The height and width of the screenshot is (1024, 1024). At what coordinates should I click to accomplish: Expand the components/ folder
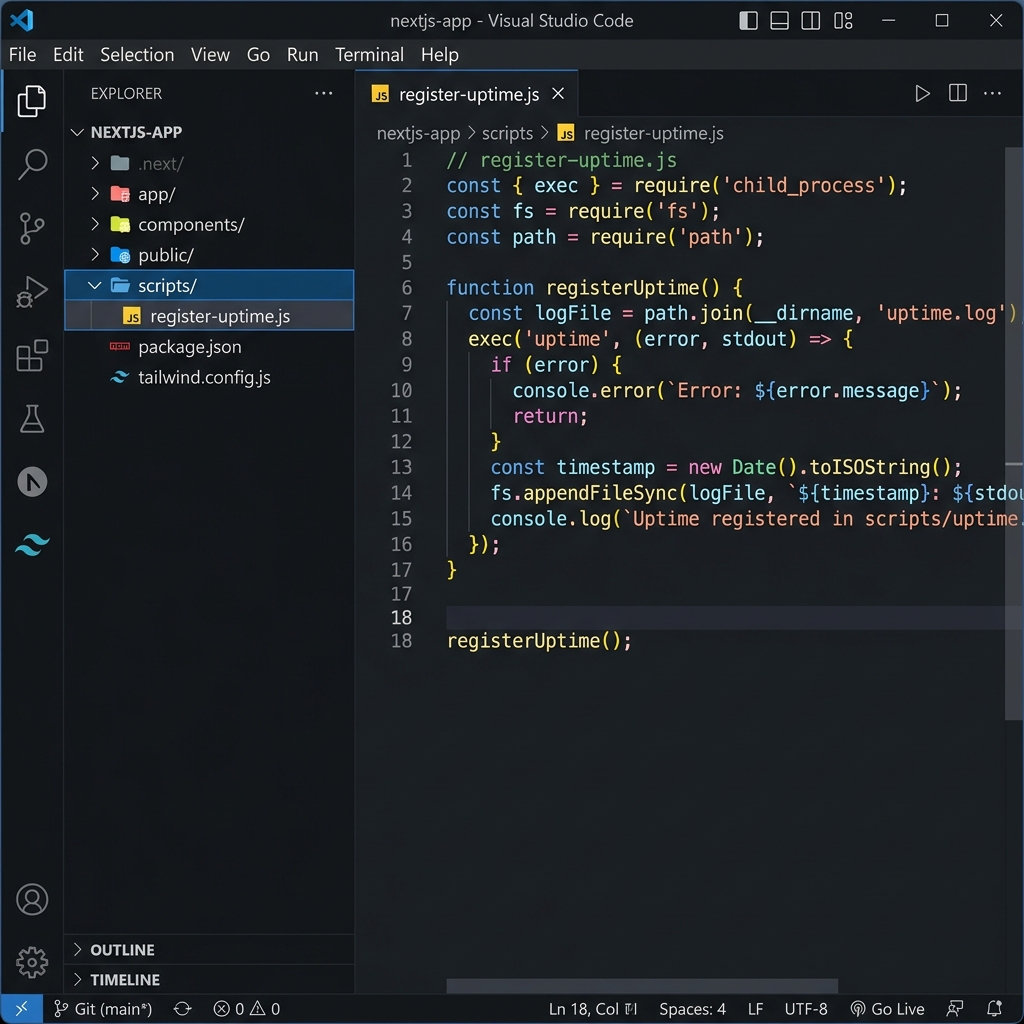tap(95, 224)
